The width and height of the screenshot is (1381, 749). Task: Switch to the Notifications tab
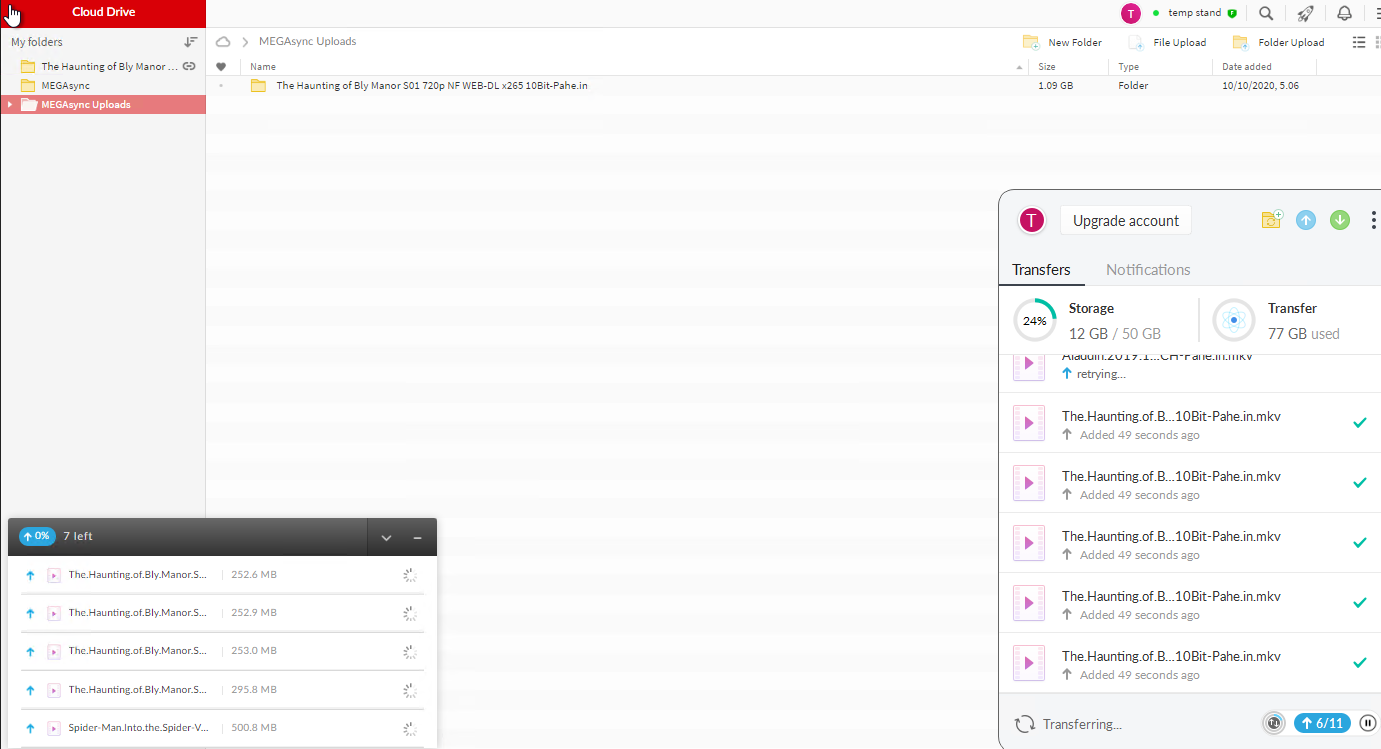pos(1148,270)
